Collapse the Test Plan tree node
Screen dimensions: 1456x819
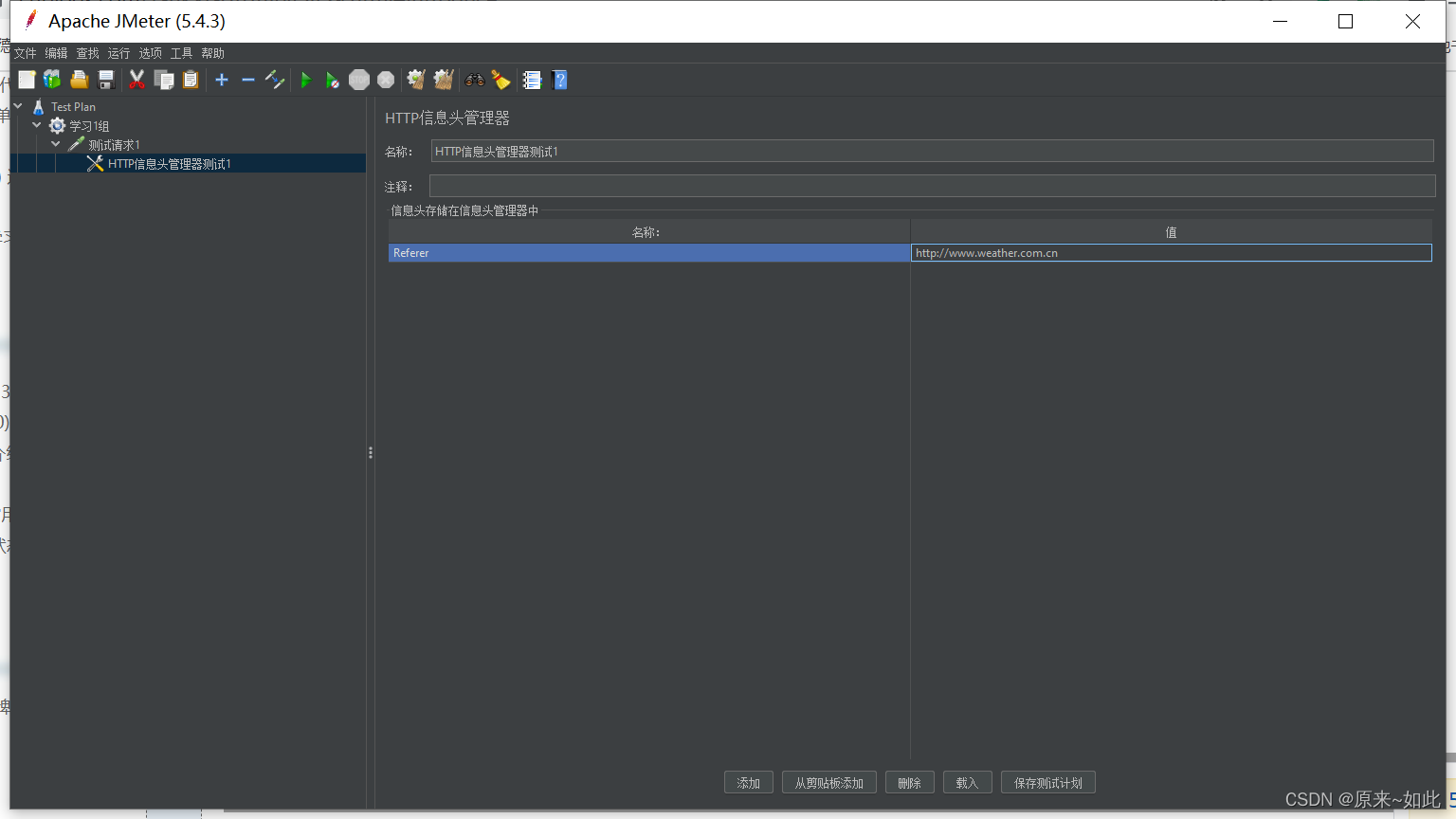(x=18, y=106)
